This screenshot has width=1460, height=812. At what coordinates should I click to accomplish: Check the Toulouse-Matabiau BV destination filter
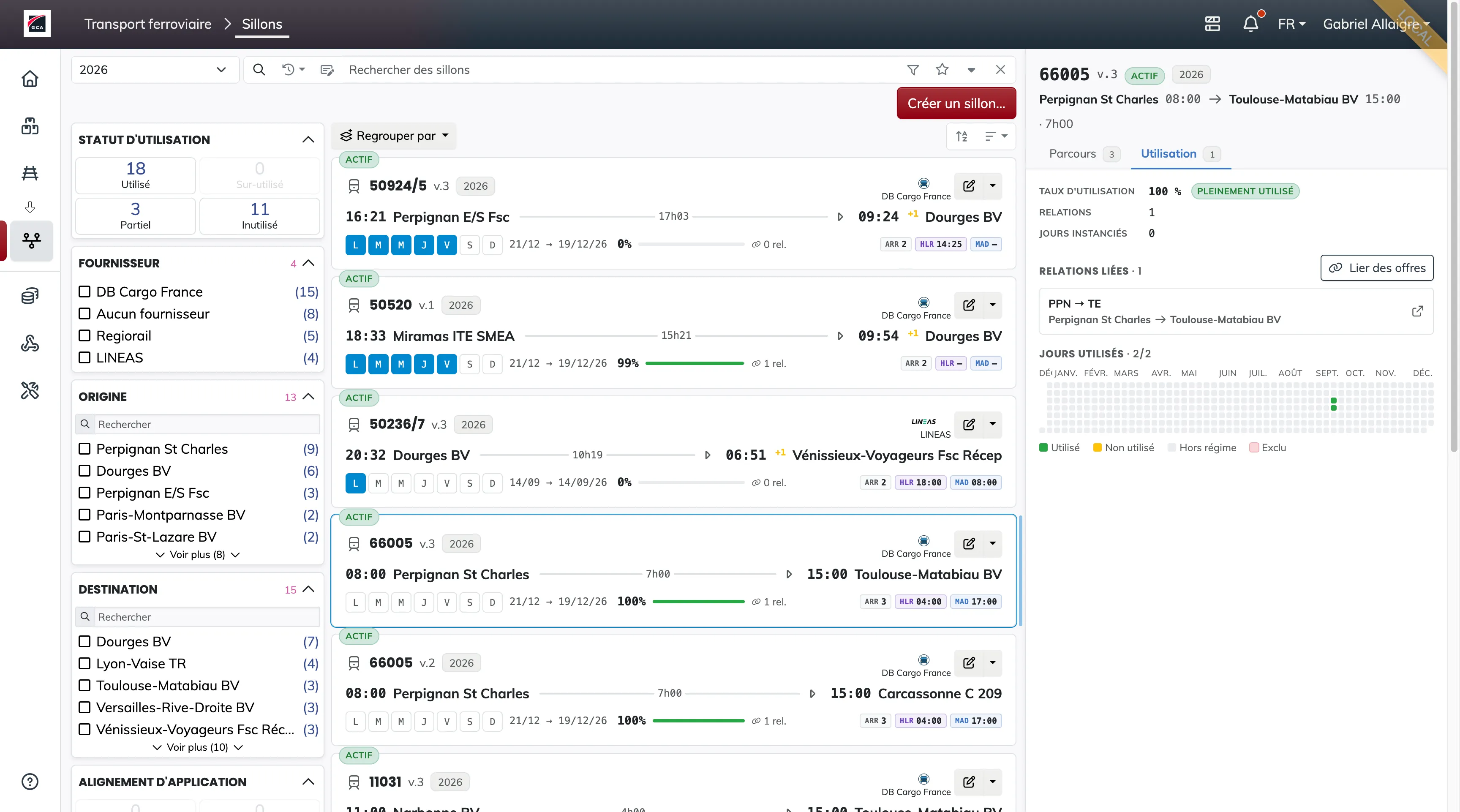(84, 685)
